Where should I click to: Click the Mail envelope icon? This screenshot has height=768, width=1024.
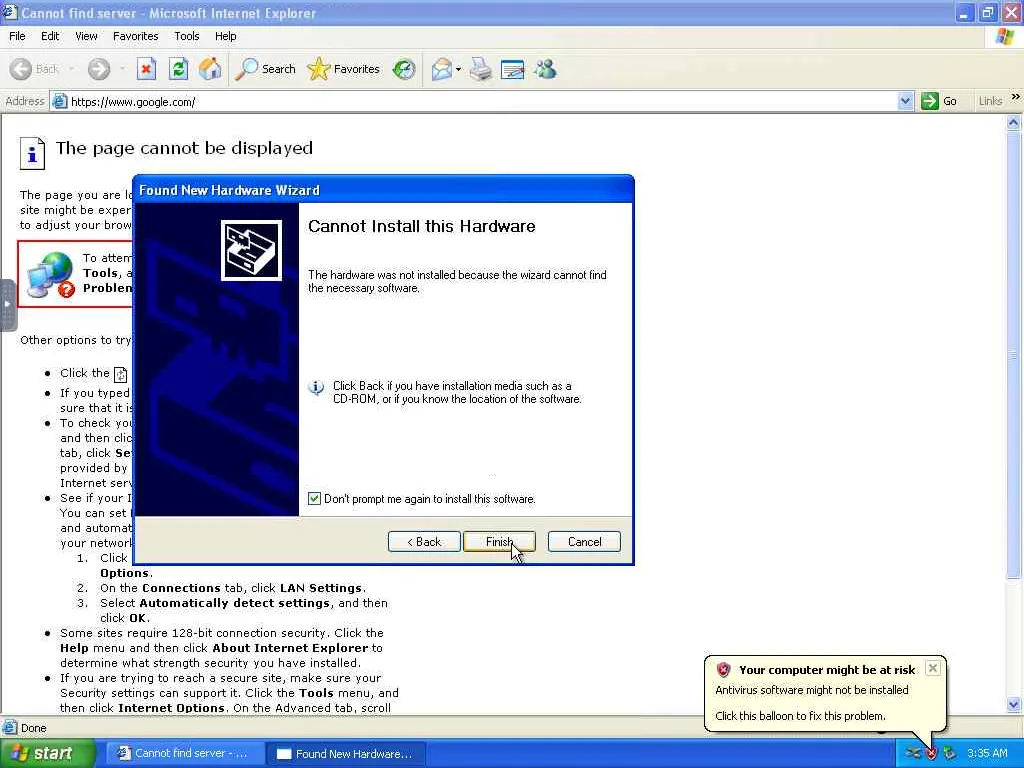[442, 69]
